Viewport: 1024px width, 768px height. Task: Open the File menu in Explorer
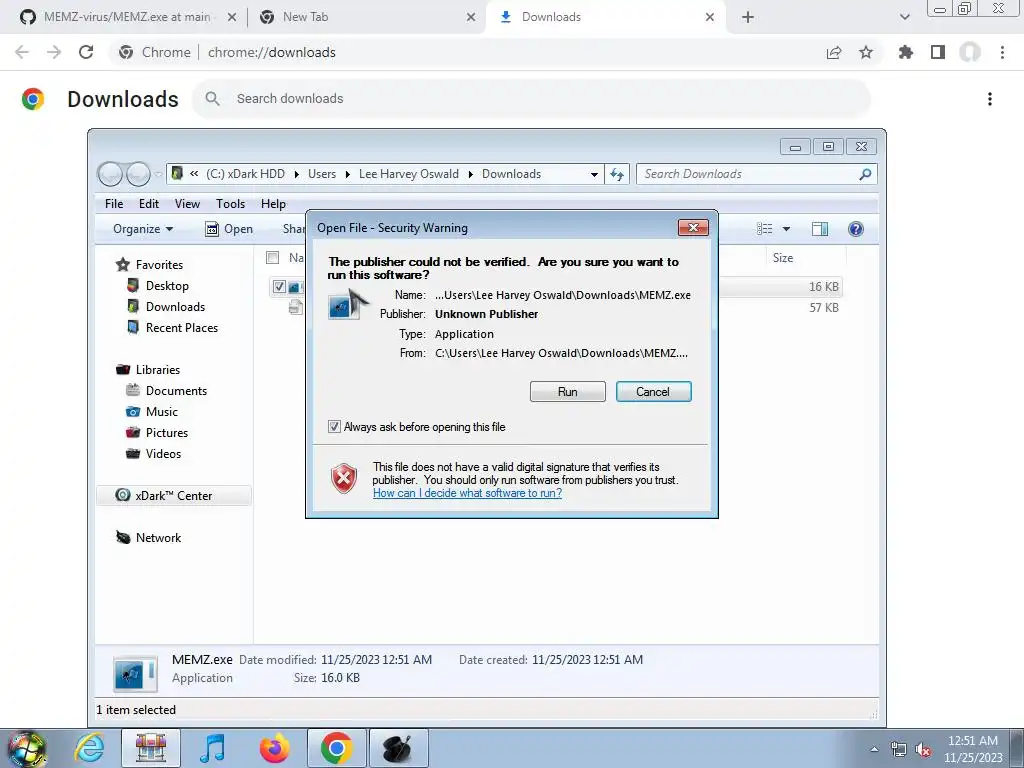(x=114, y=204)
